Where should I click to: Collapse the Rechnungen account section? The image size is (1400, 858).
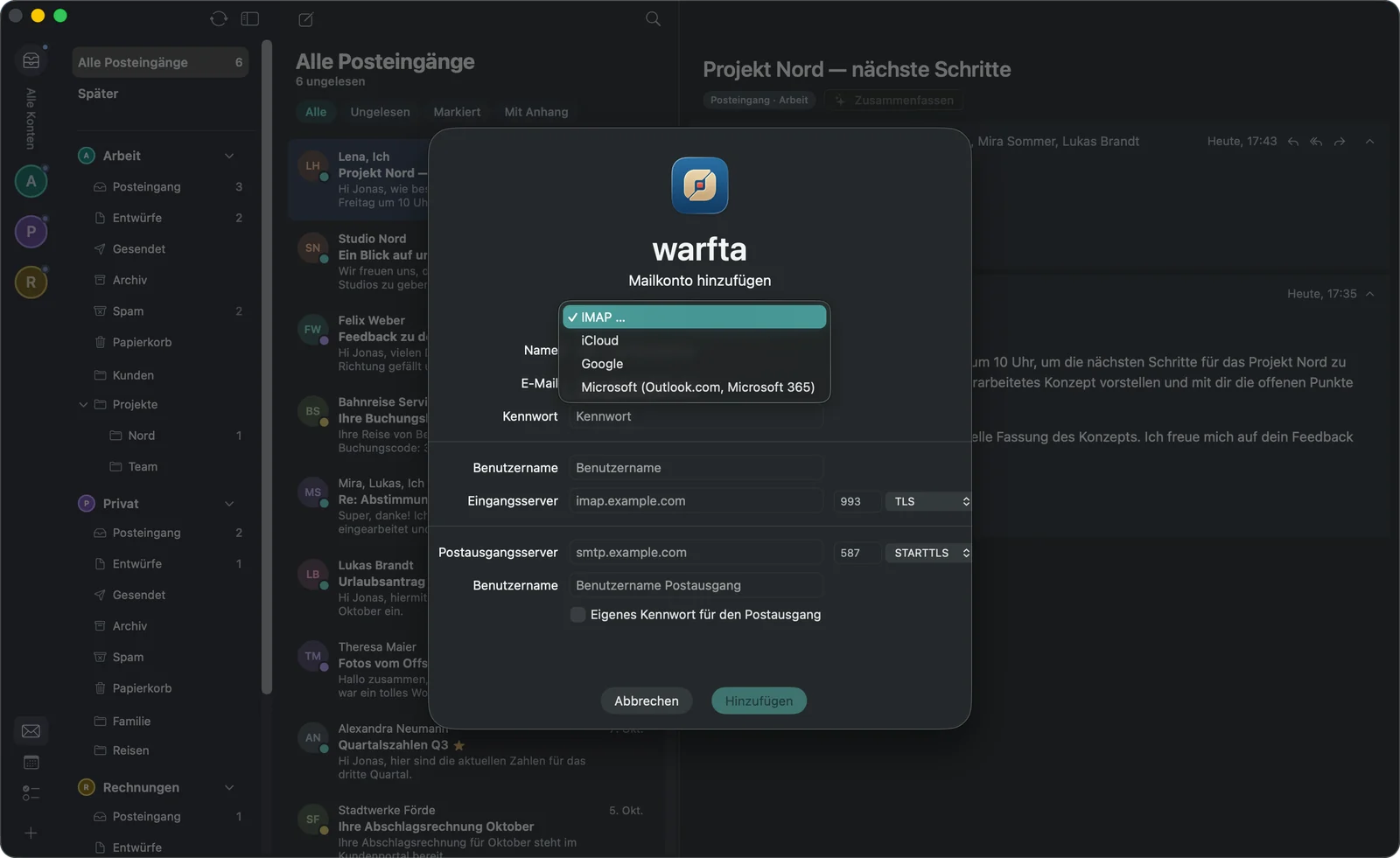(229, 787)
